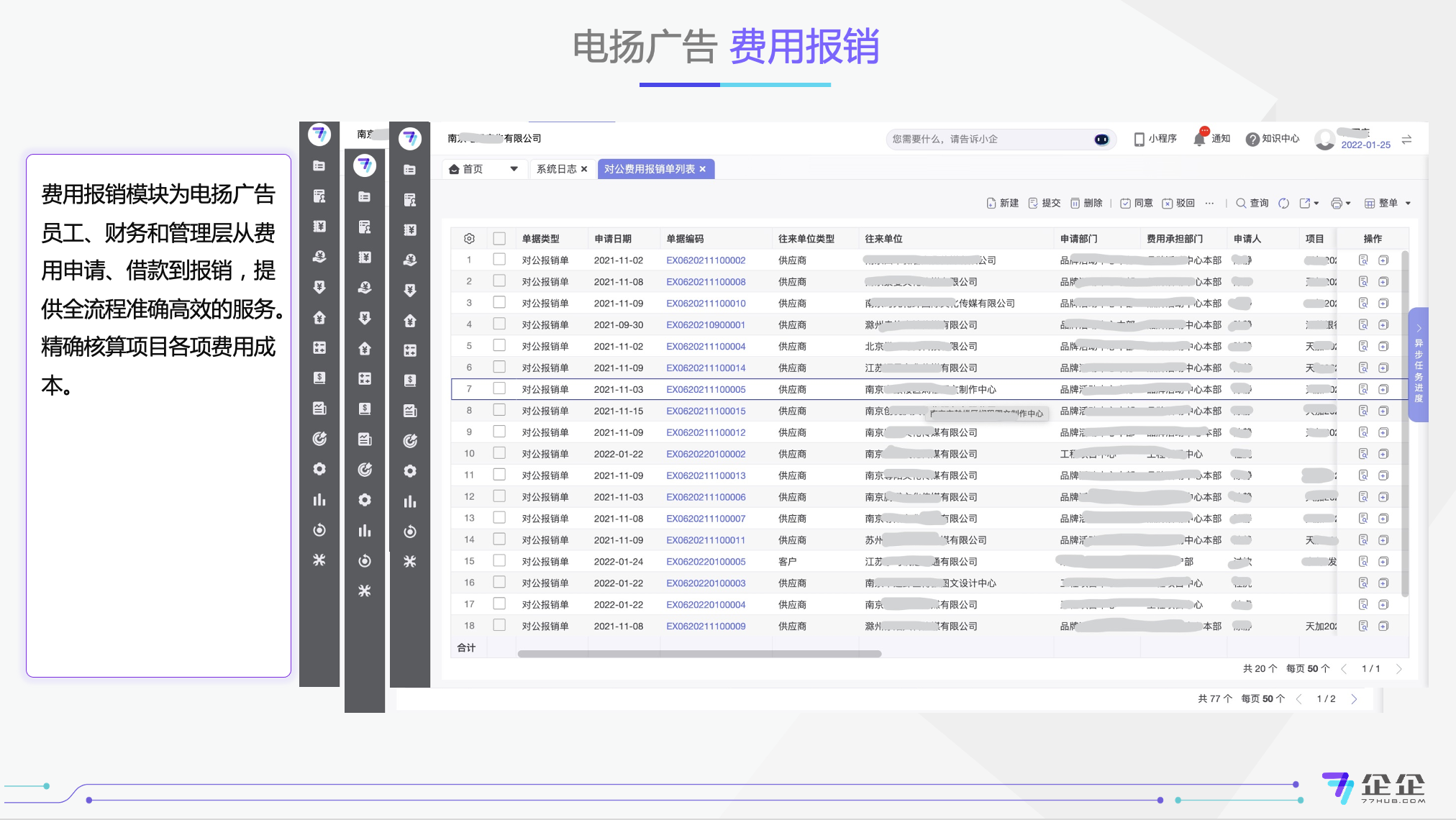Screen dimensions: 1456x820
Task: Click the view document icon in row 1
Action: click(x=1362, y=260)
